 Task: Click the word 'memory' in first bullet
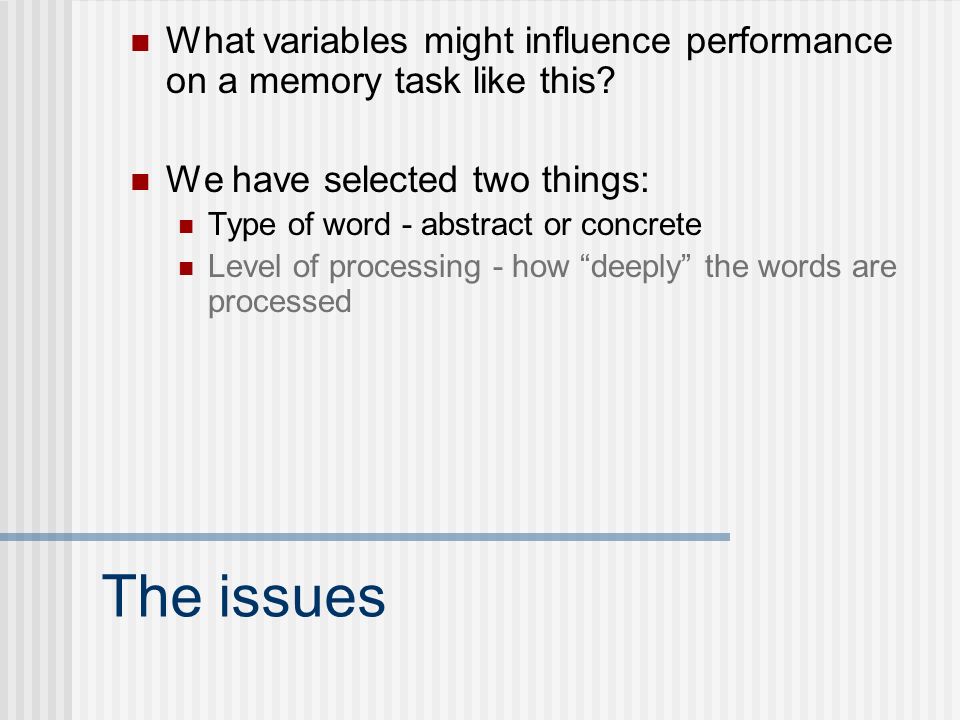coord(315,83)
